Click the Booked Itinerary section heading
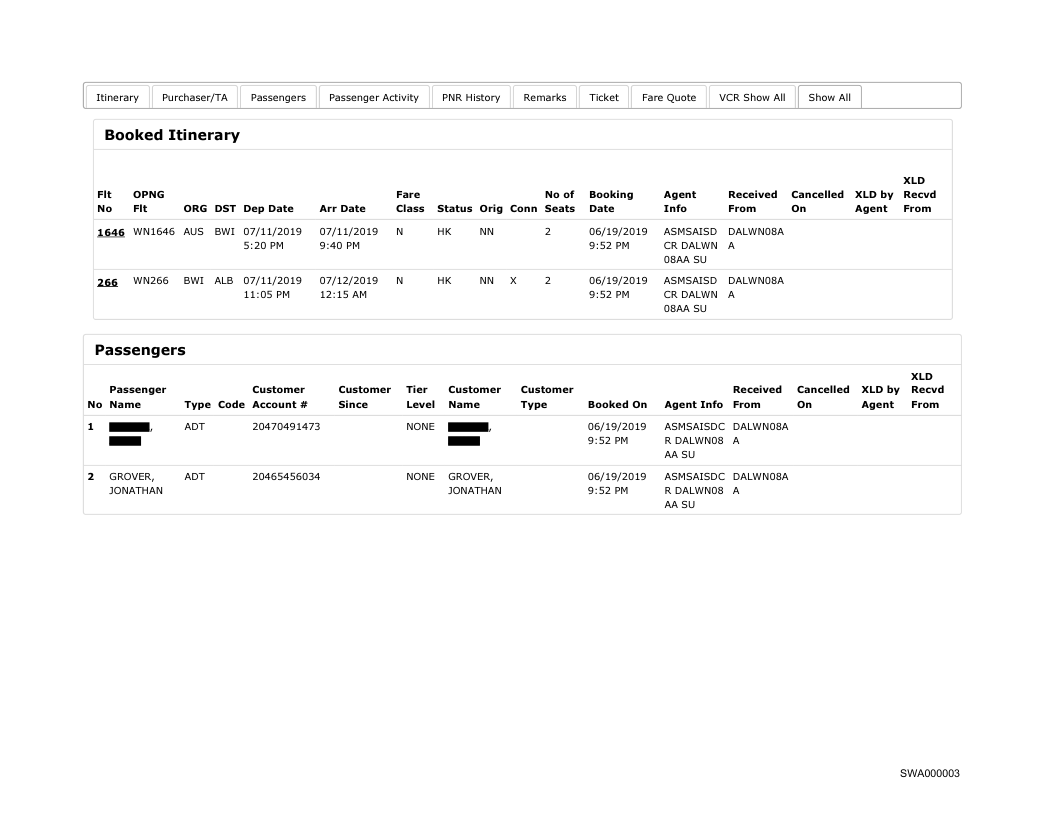1056x816 pixels. pos(171,135)
